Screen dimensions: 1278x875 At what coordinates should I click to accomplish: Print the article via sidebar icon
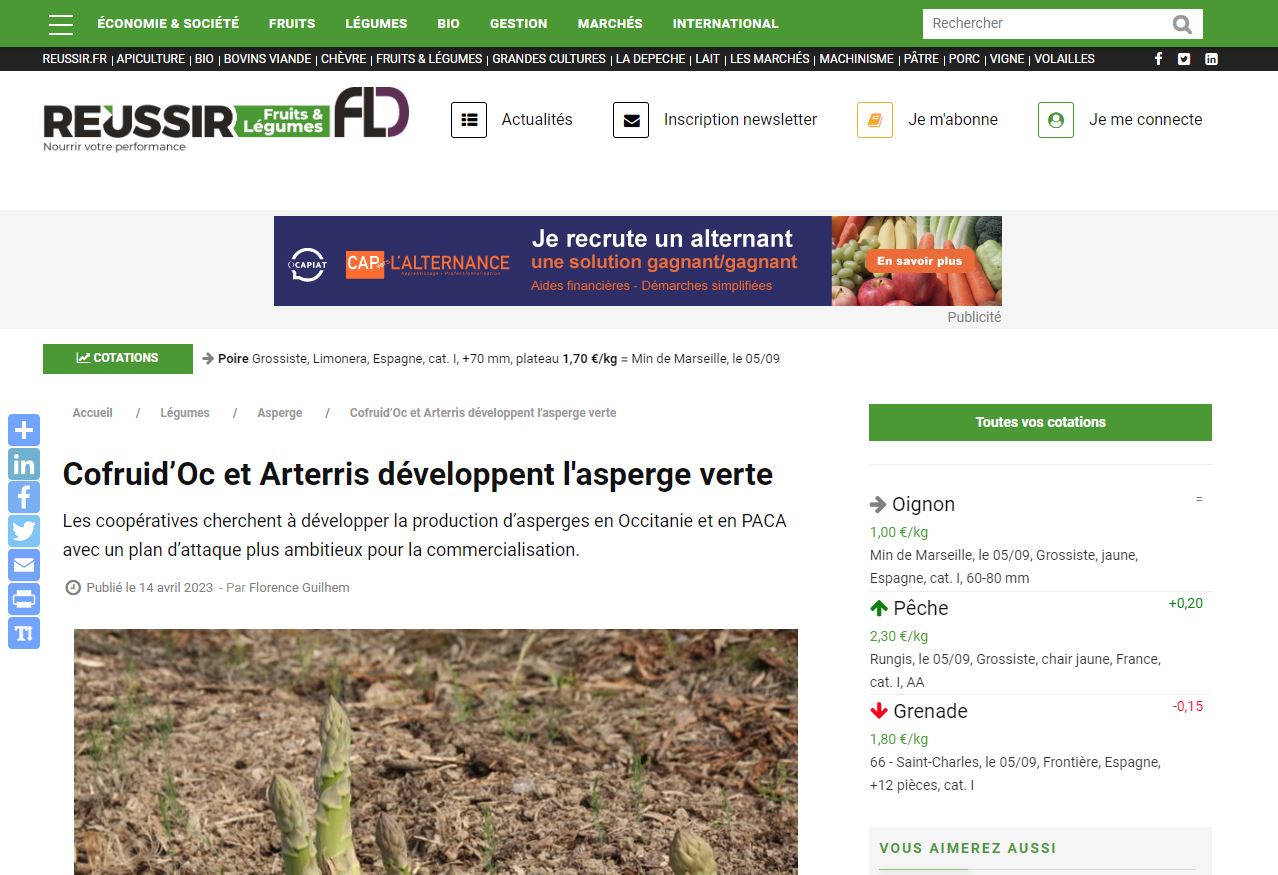(24, 599)
